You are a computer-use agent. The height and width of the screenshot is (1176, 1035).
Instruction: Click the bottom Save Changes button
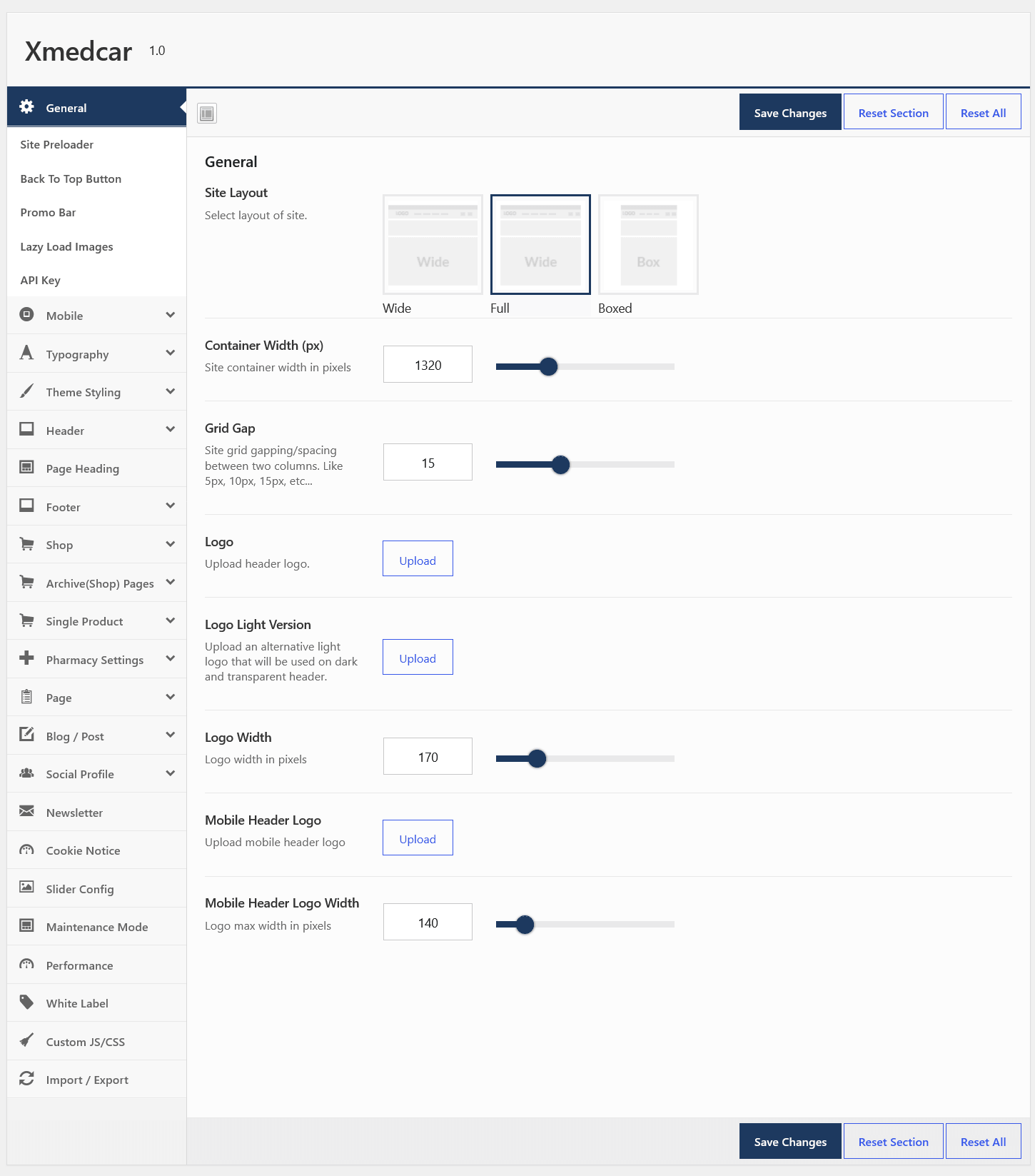pos(790,1141)
